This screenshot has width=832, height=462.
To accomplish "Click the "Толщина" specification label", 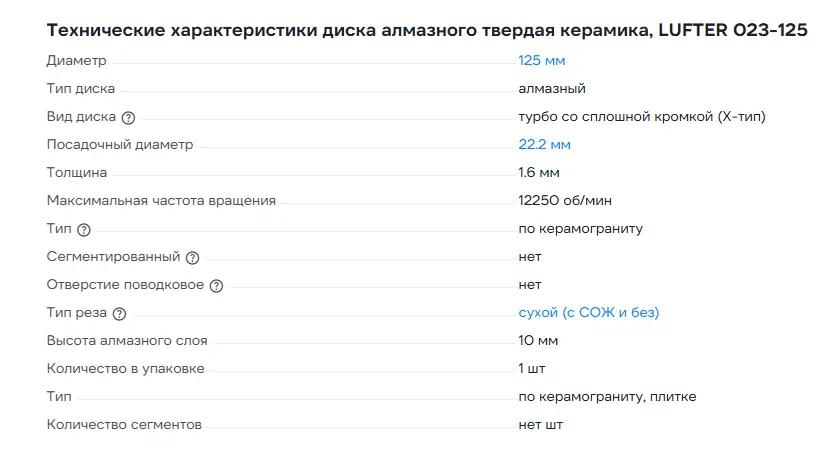I will click(x=77, y=173).
